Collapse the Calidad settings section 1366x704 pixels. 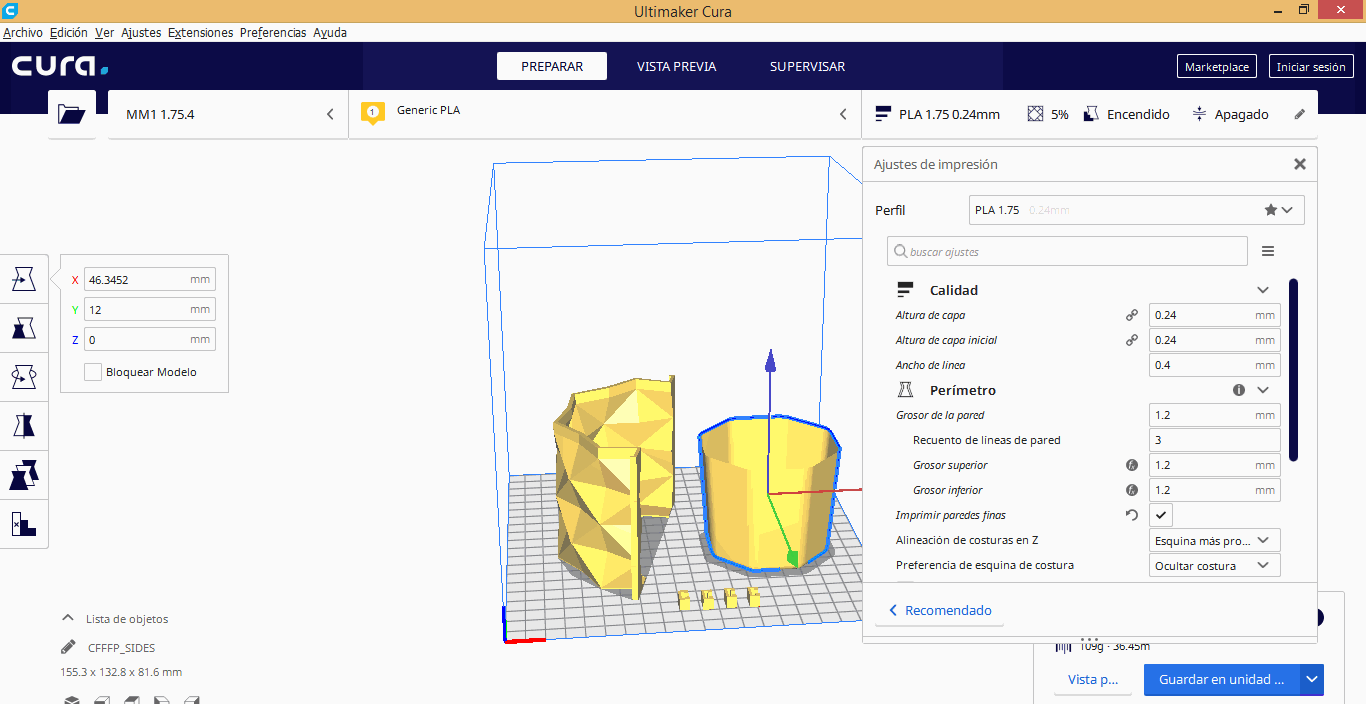(1263, 290)
